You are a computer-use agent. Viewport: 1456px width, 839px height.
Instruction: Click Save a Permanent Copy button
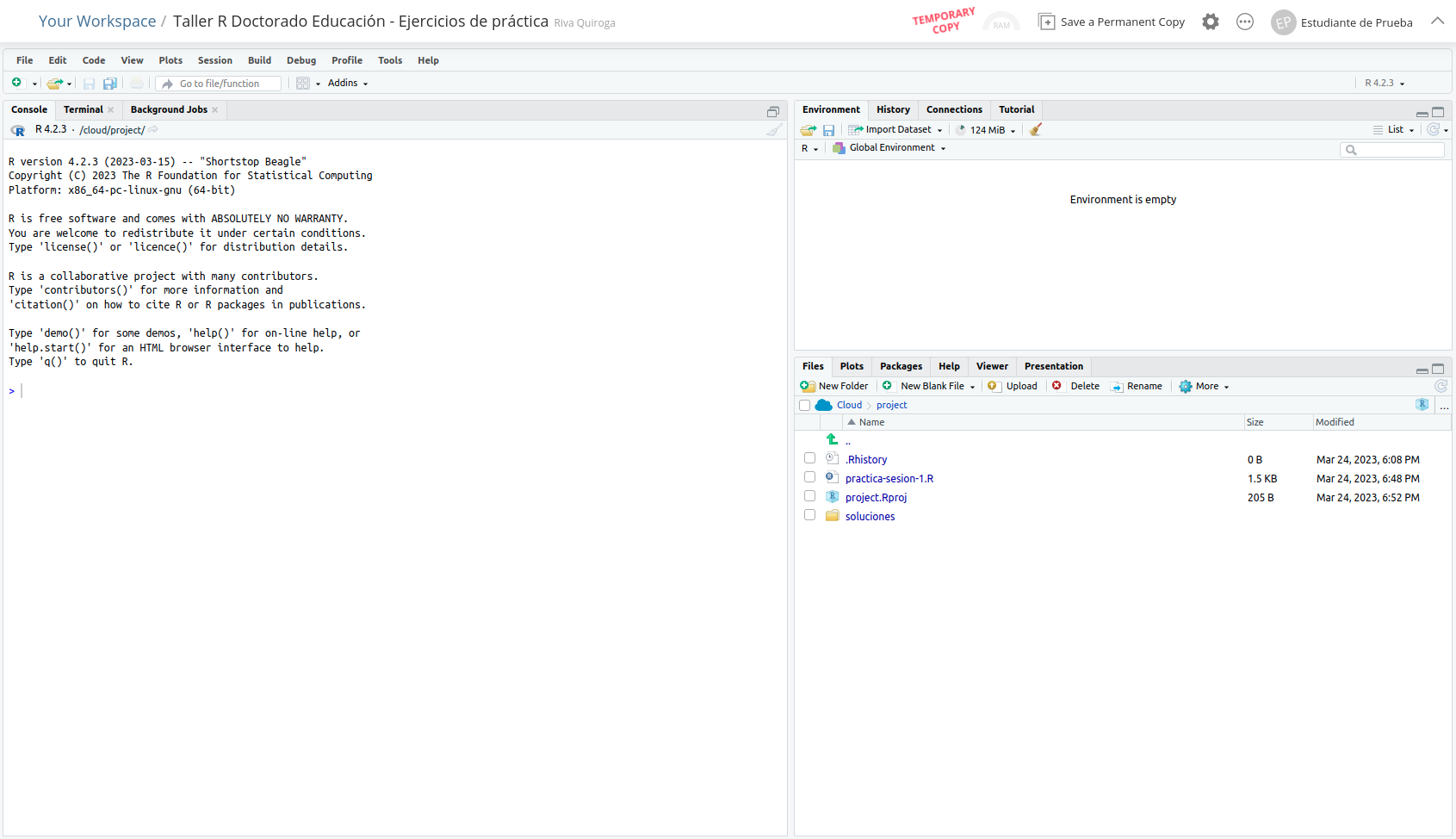(x=1112, y=22)
